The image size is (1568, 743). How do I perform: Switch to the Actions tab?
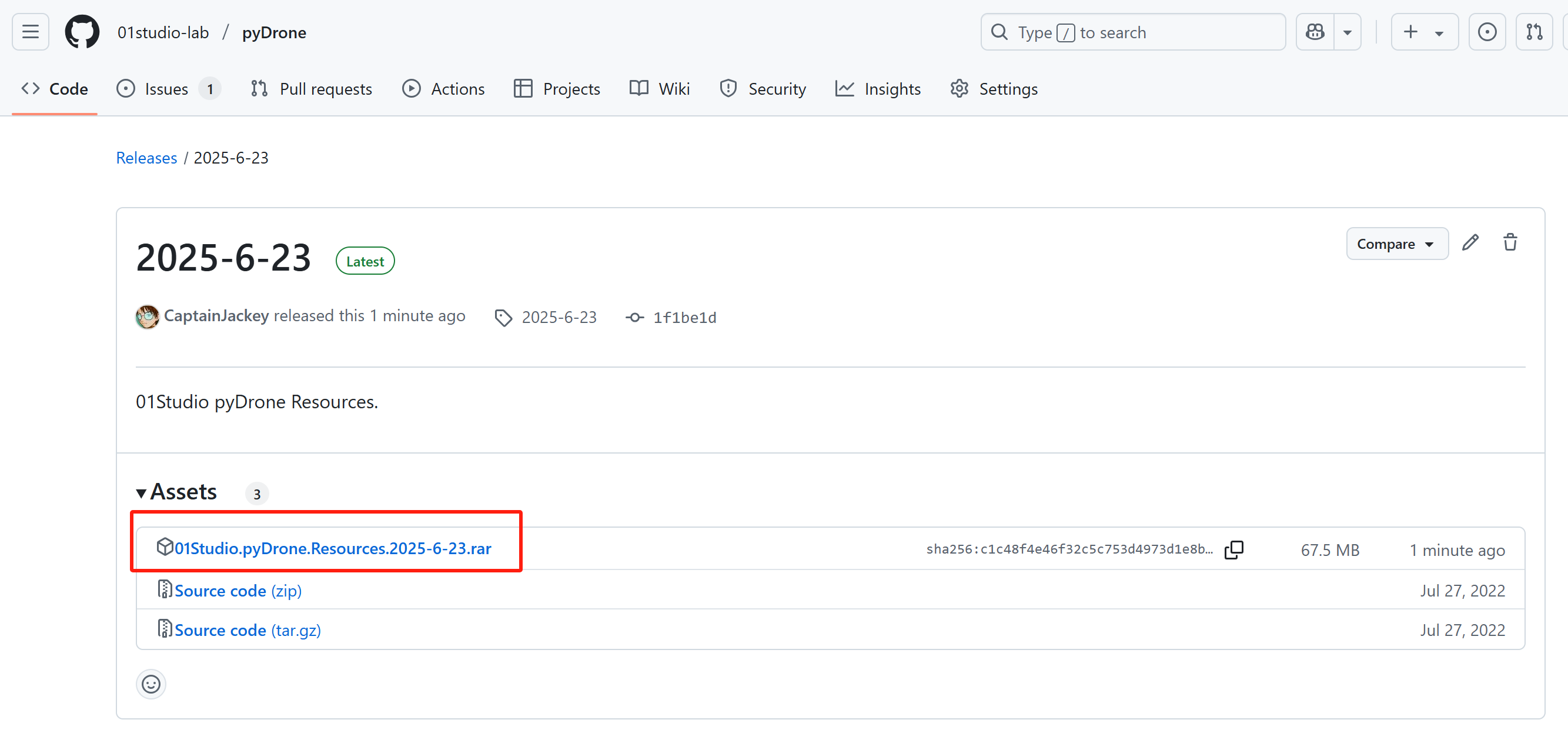[x=443, y=89]
